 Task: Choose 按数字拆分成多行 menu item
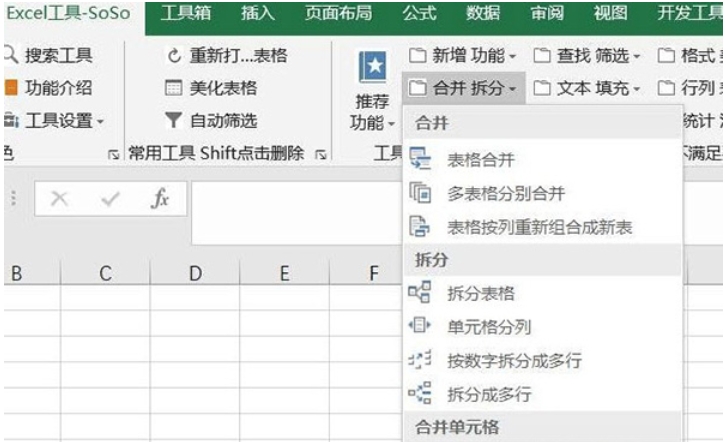click(543, 361)
